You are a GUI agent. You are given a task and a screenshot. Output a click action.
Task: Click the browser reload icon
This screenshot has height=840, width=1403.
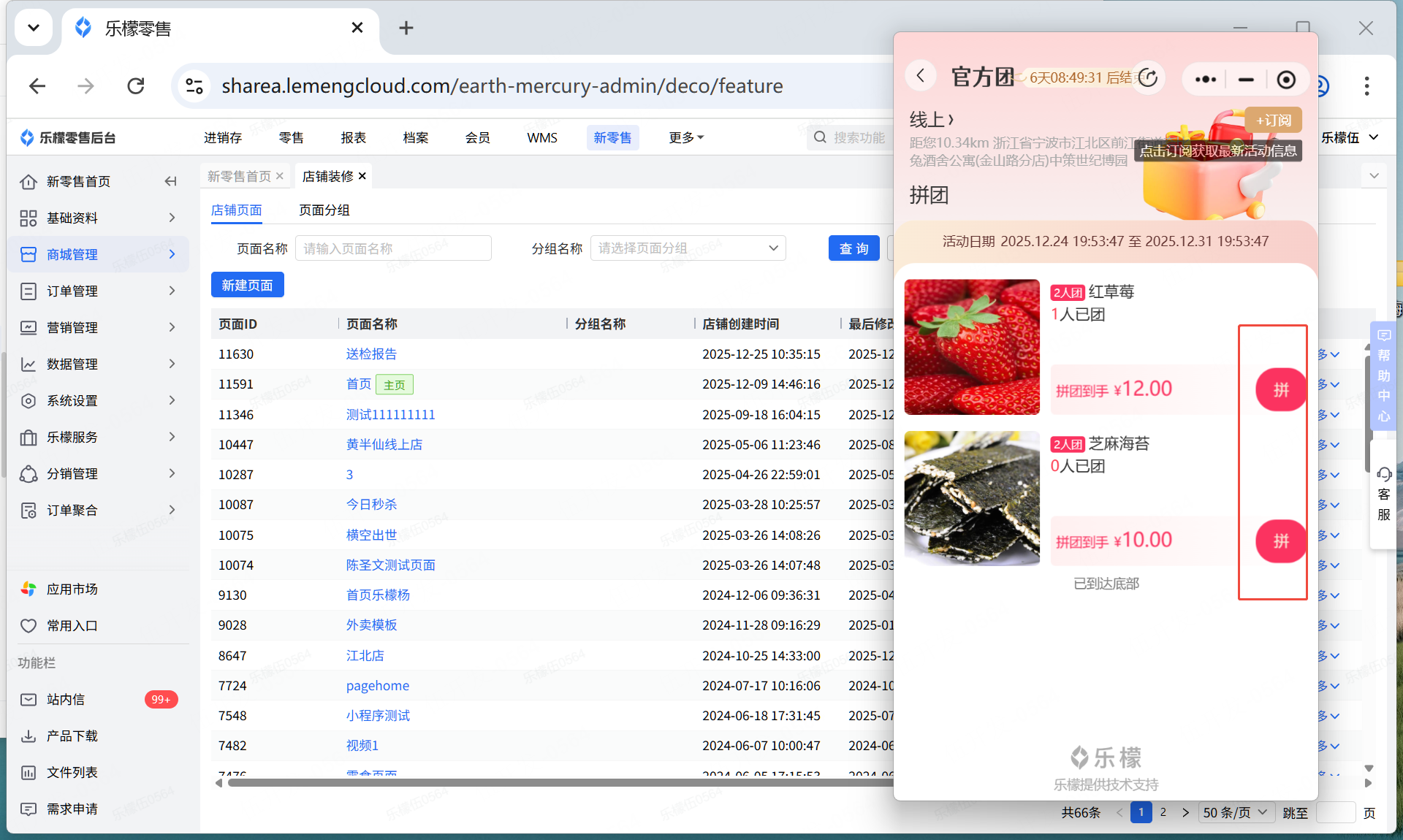[136, 86]
